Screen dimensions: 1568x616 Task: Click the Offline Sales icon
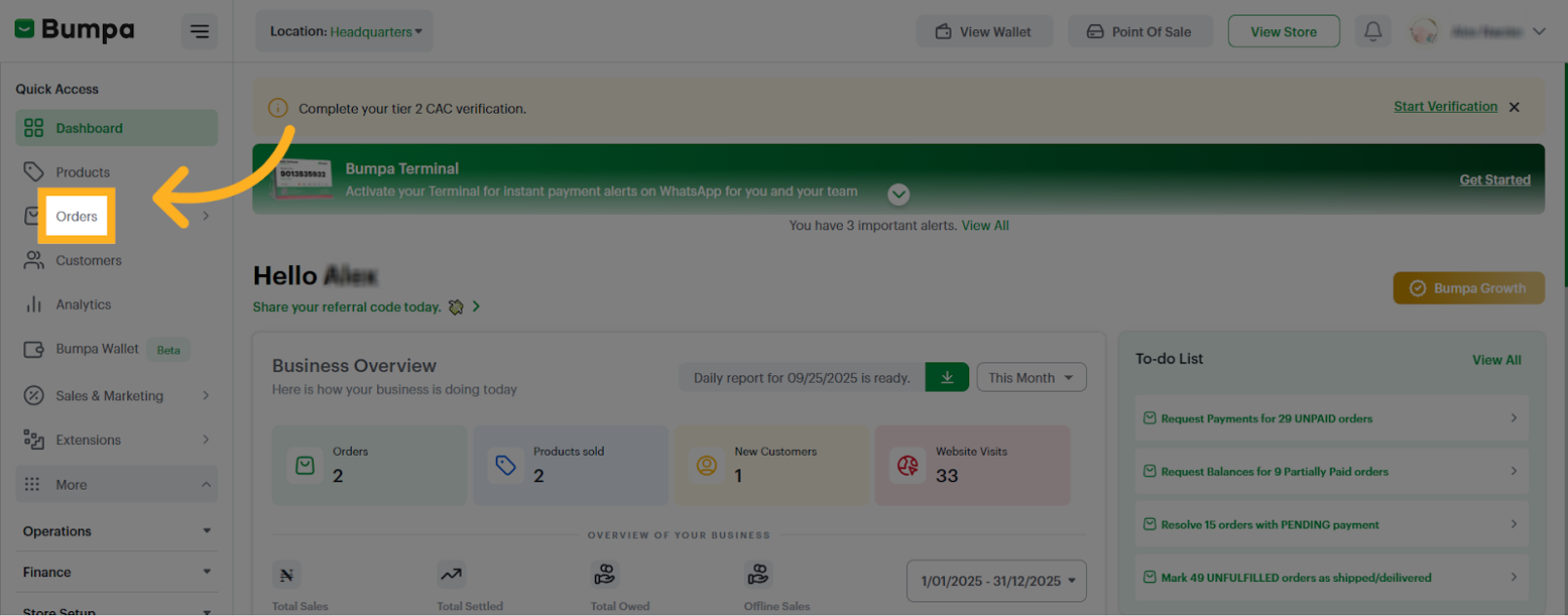click(758, 574)
